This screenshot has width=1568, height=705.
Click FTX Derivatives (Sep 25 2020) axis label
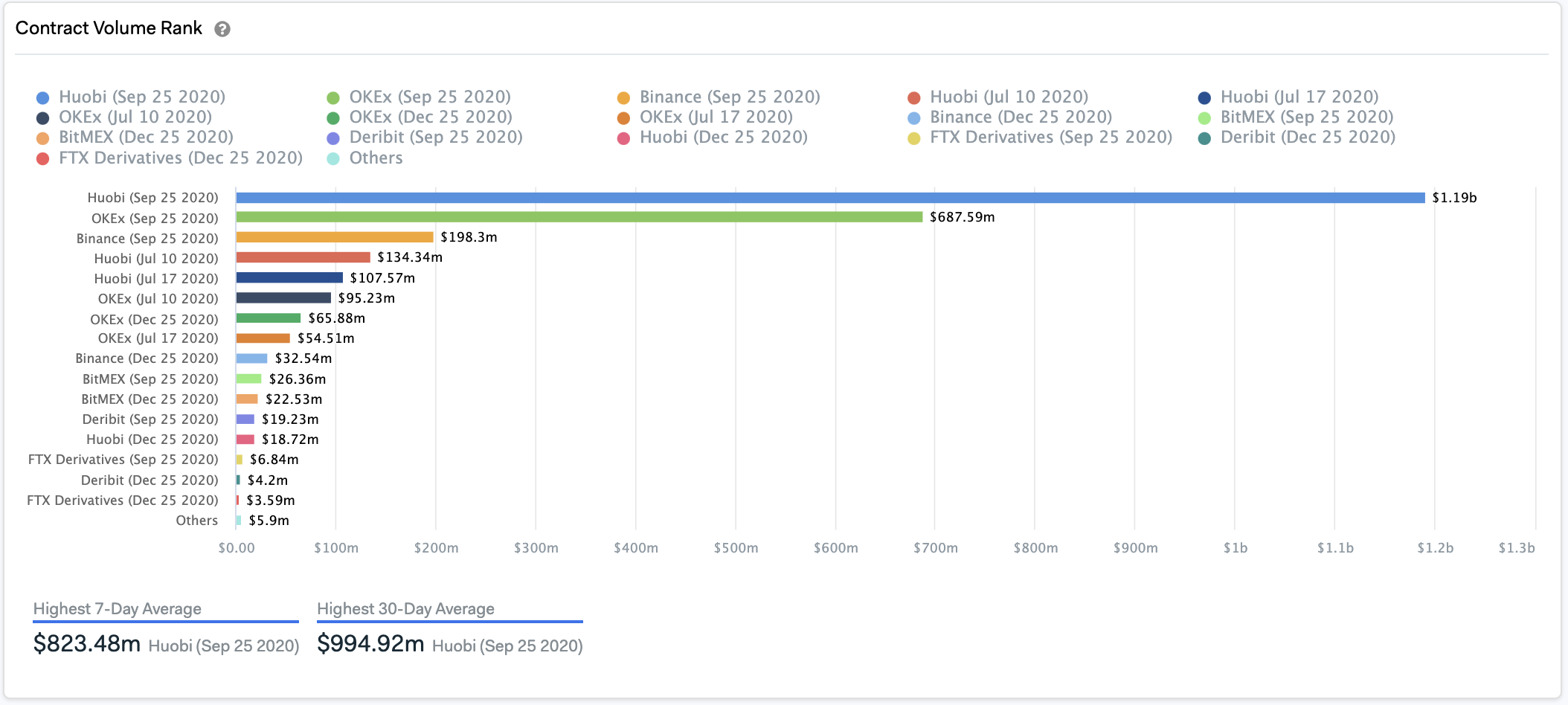click(123, 459)
